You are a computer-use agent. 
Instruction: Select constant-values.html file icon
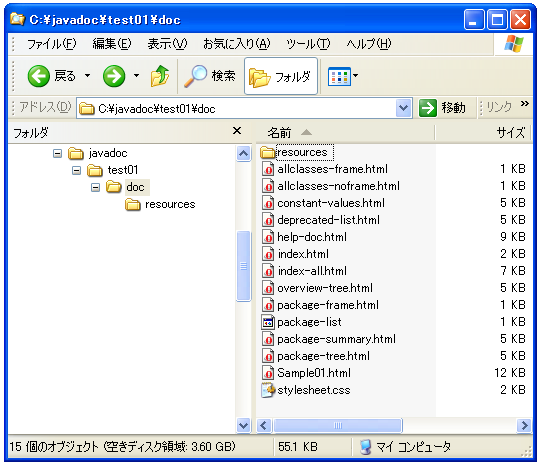click(x=268, y=203)
